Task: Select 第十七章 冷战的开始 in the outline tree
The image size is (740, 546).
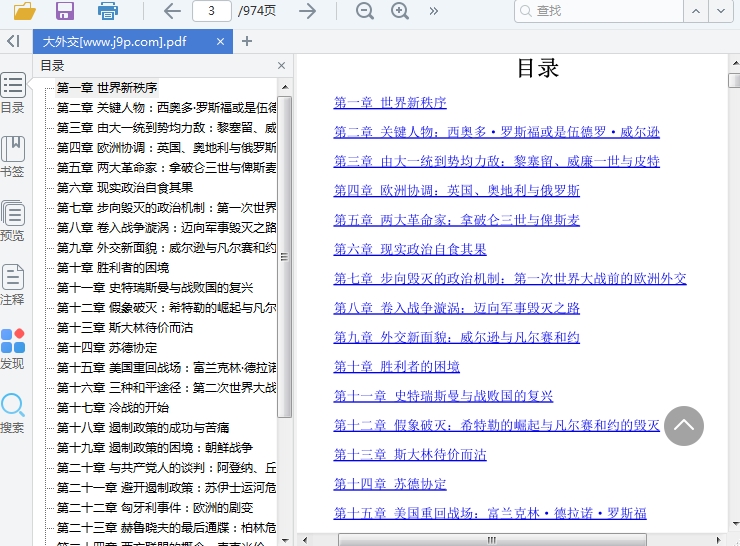Action: pos(113,408)
